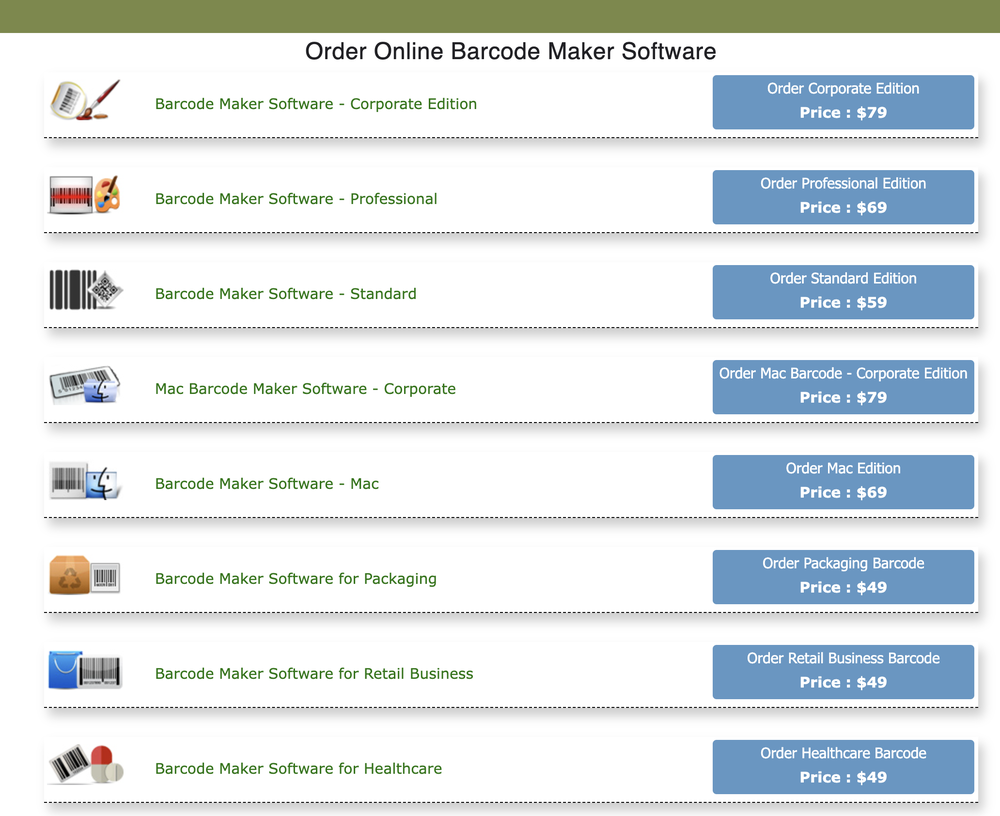
Task: Select Barcode Maker Software - Mac link
Action: 266,483
